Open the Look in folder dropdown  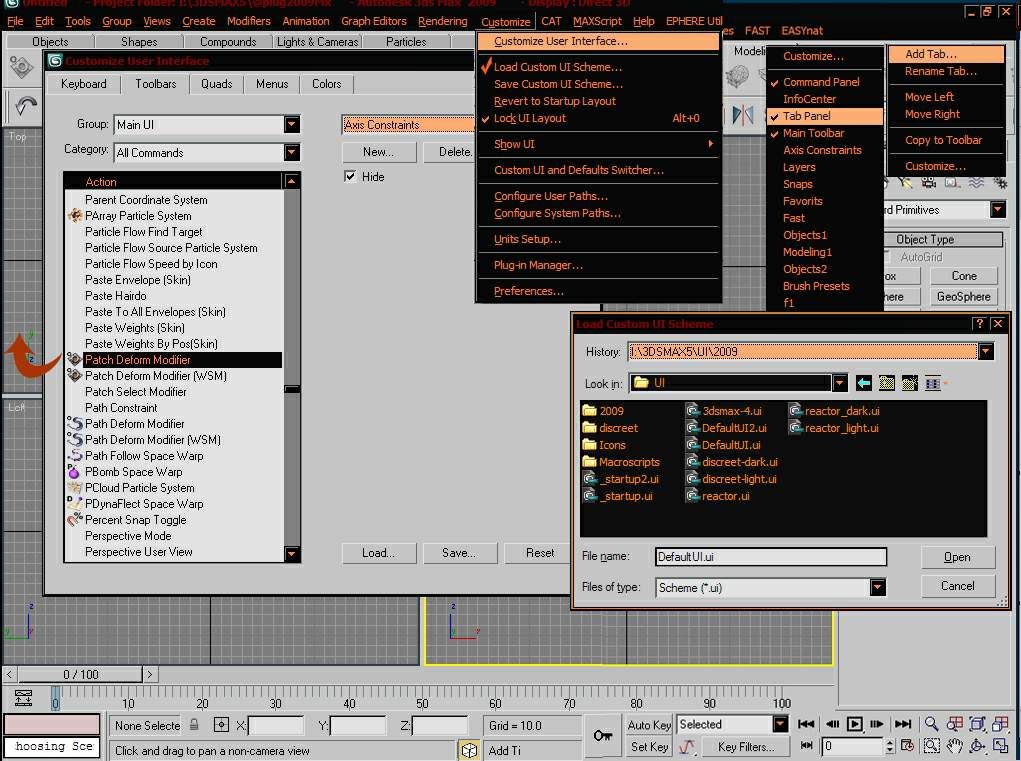(839, 383)
